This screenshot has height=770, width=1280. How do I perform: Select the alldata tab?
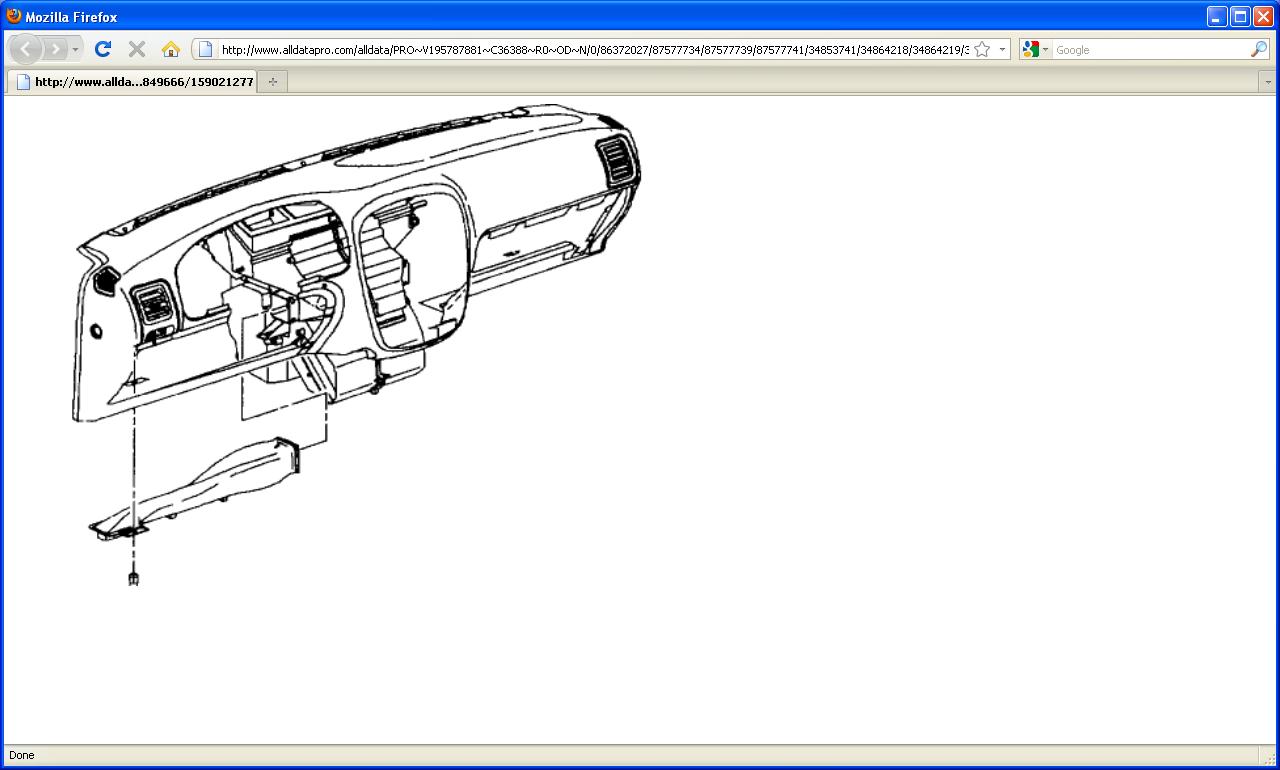[x=135, y=82]
